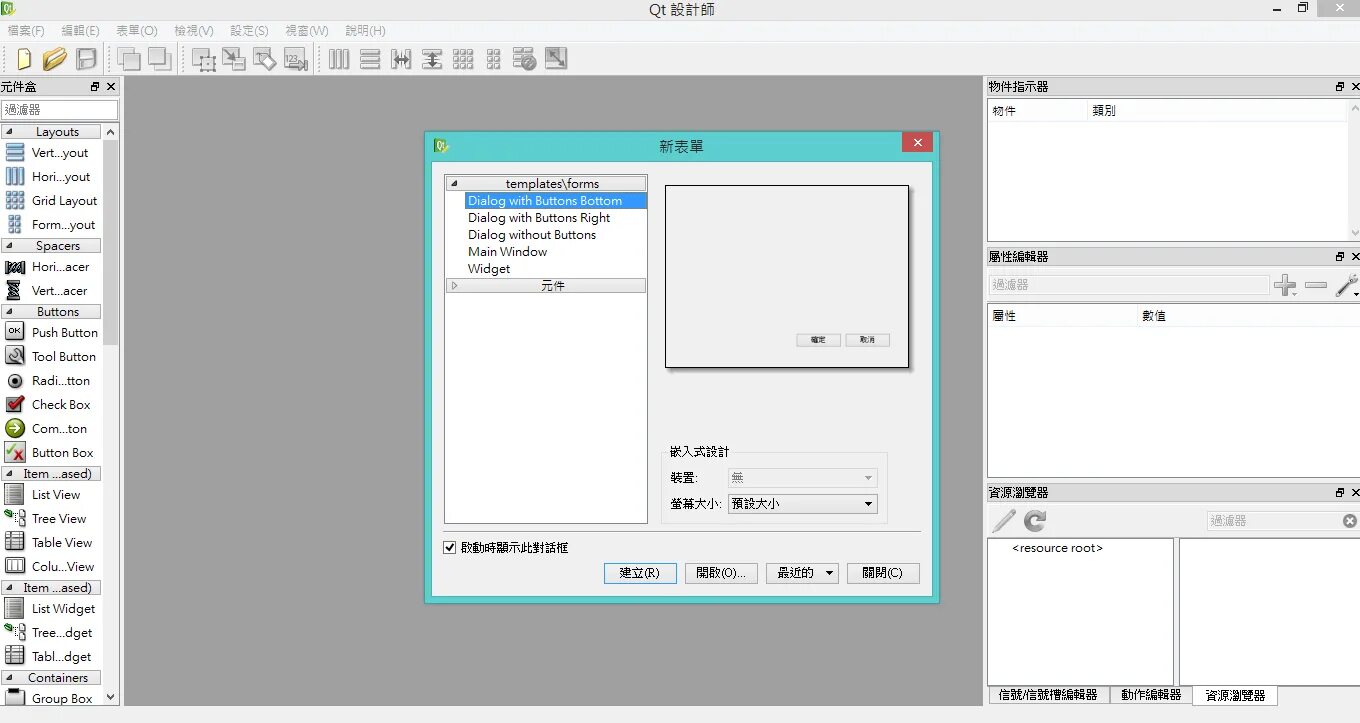The image size is (1360, 723).
Task: Open the 檔案(F) menu
Action: tap(26, 31)
